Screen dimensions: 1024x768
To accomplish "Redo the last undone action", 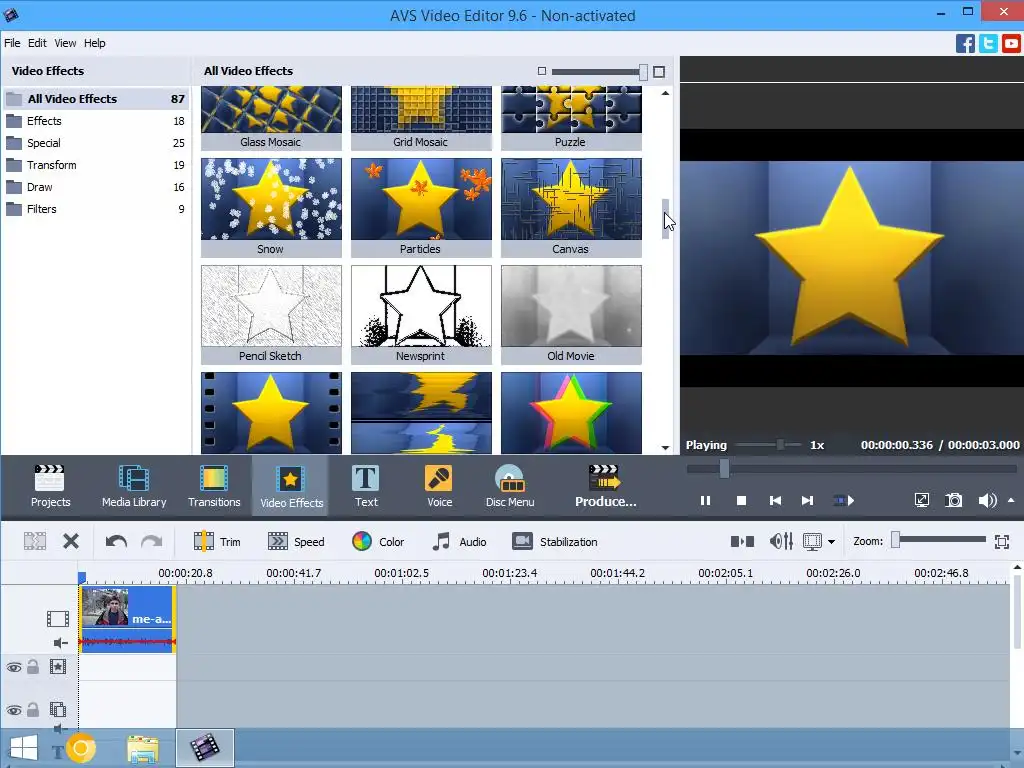I will [x=152, y=541].
